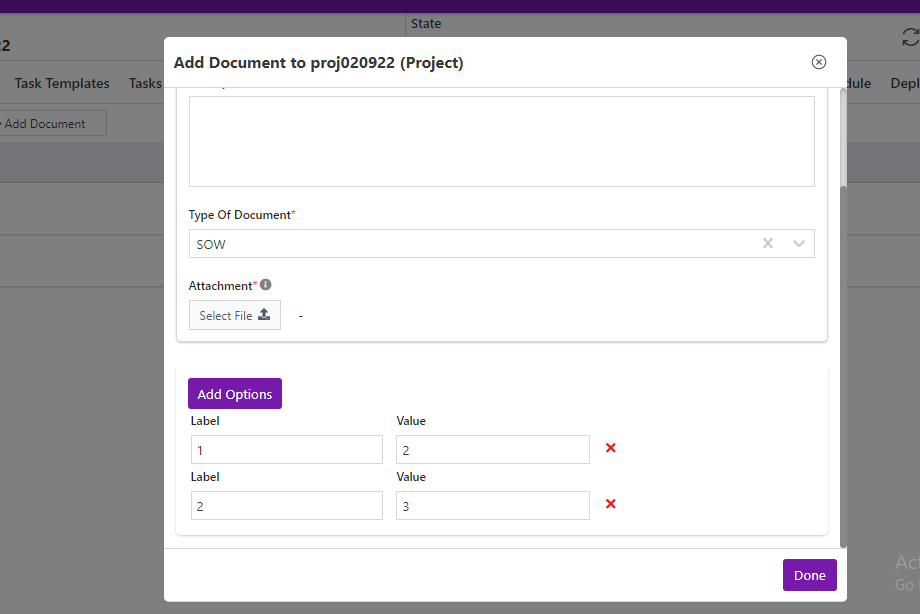Click the red X to remove second option row
920x614 pixels.
pos(610,504)
